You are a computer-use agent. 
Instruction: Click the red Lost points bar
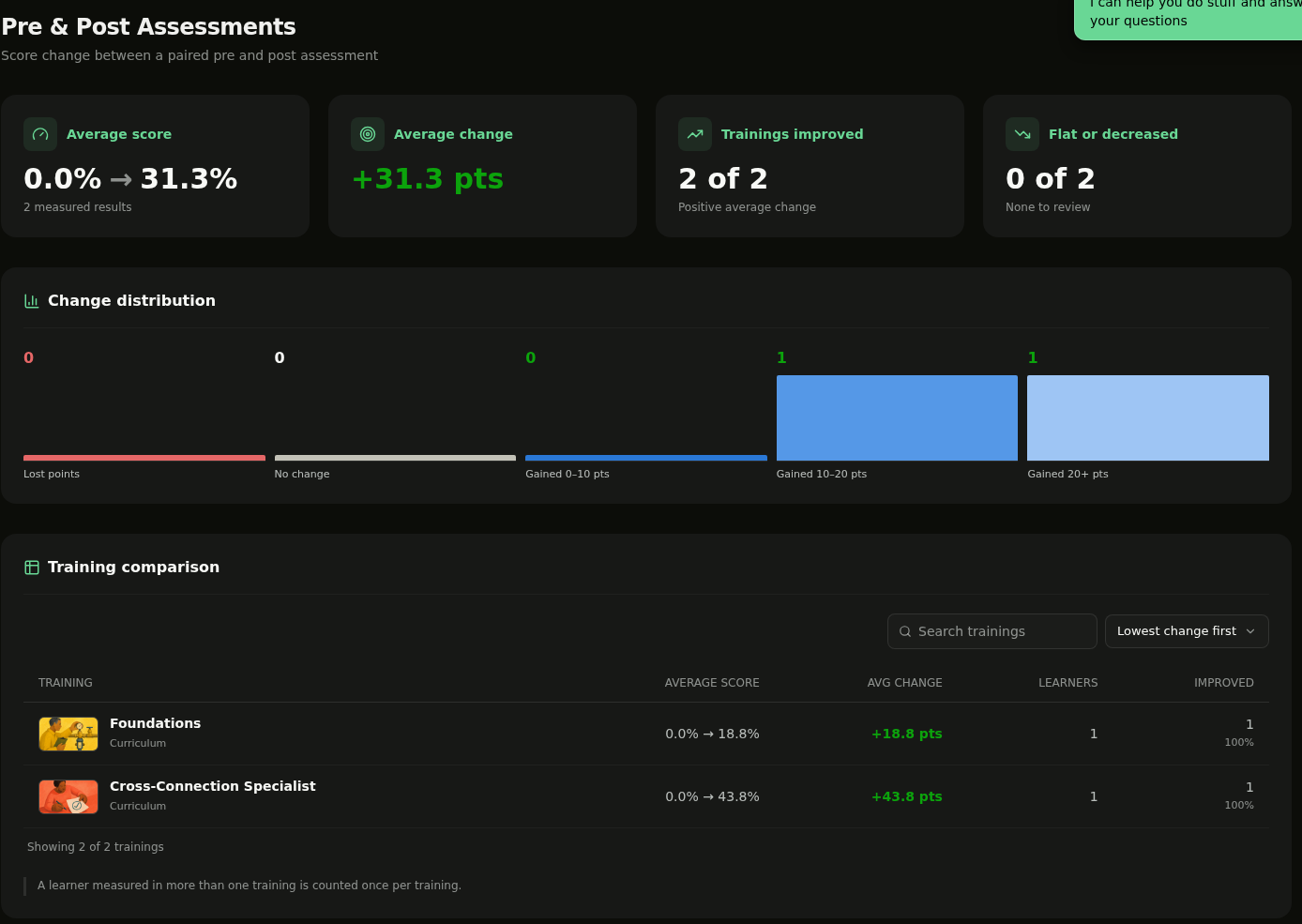click(x=144, y=458)
